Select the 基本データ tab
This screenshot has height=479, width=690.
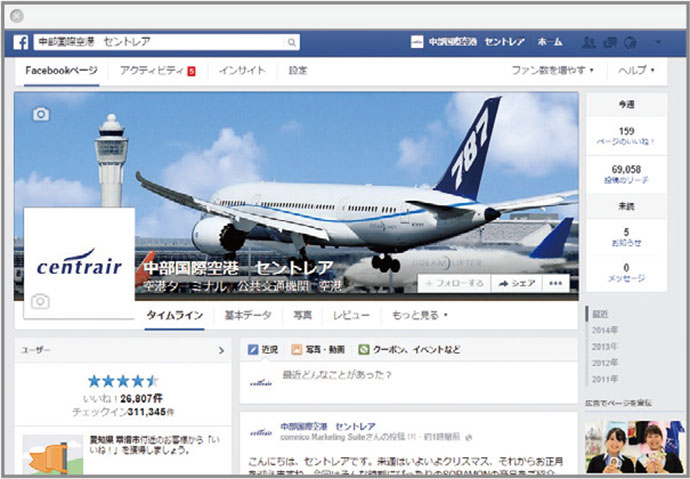pos(248,315)
